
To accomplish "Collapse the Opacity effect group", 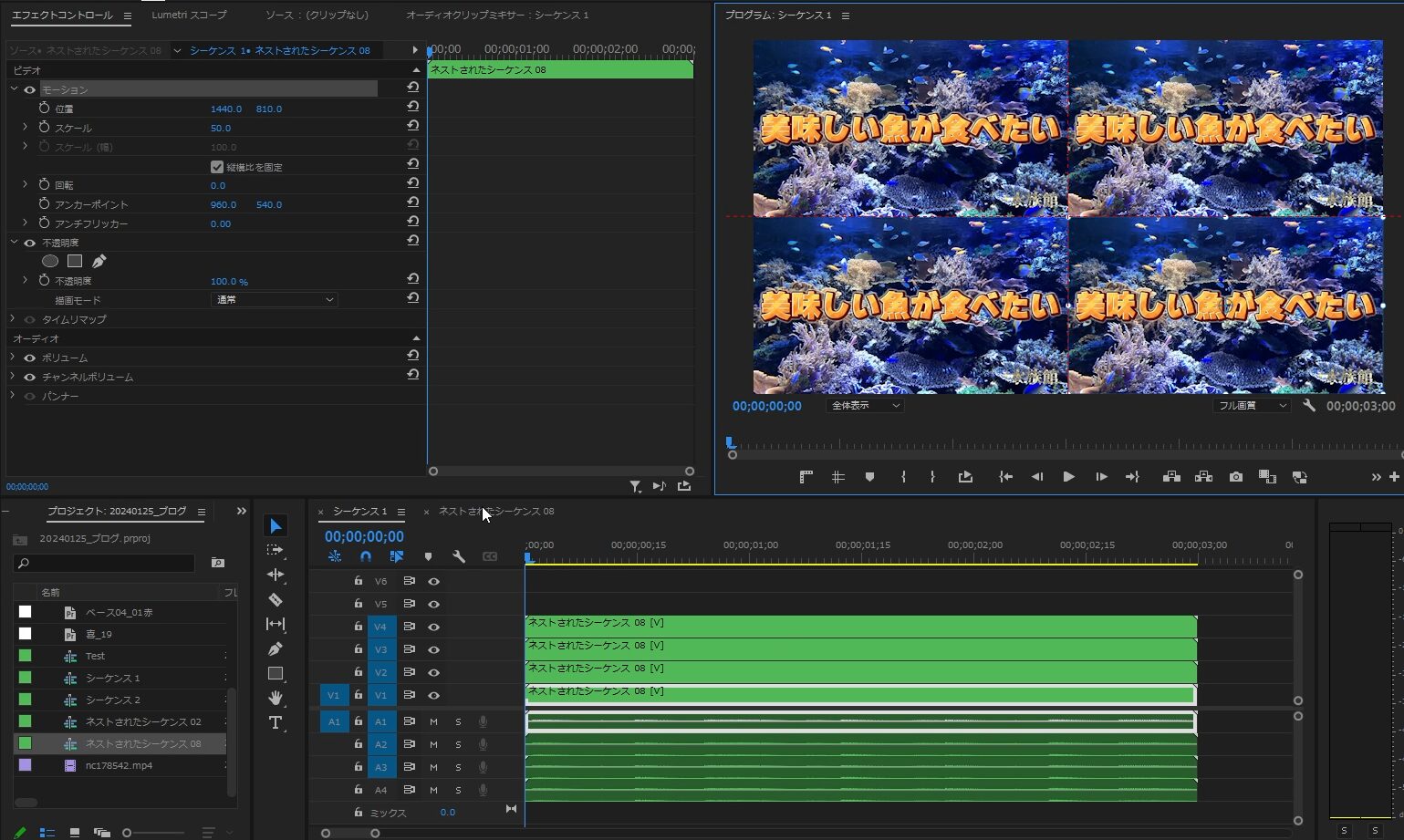I will [x=14, y=243].
